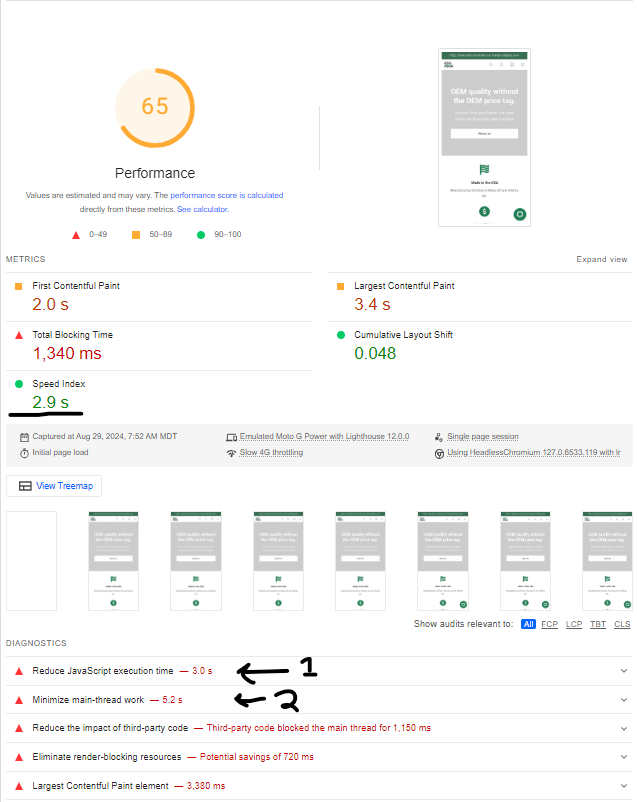This screenshot has width=637, height=802.
Task: Click the 'Initial page load' text
Action: pos(60,453)
